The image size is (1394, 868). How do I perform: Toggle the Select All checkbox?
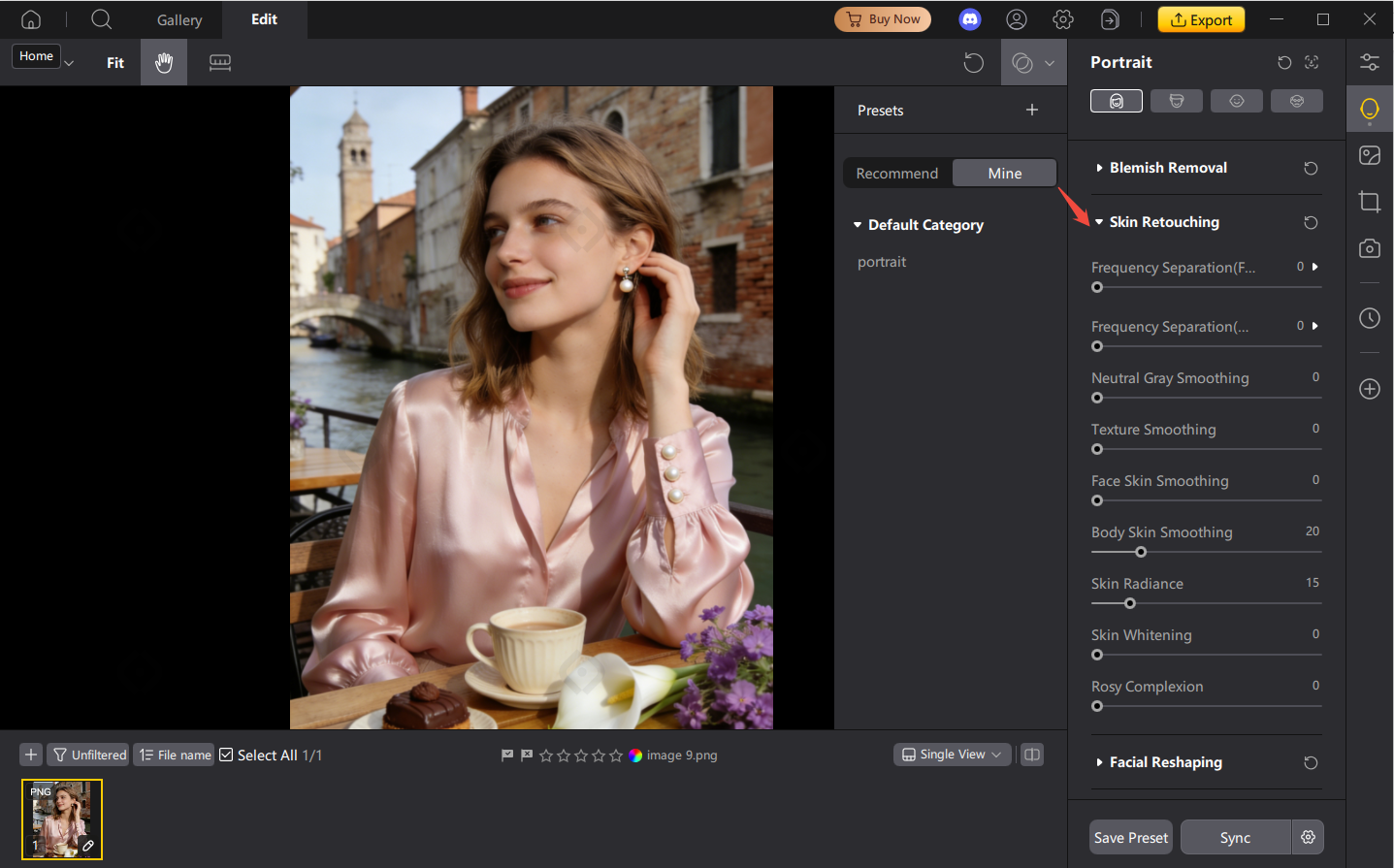[226, 755]
